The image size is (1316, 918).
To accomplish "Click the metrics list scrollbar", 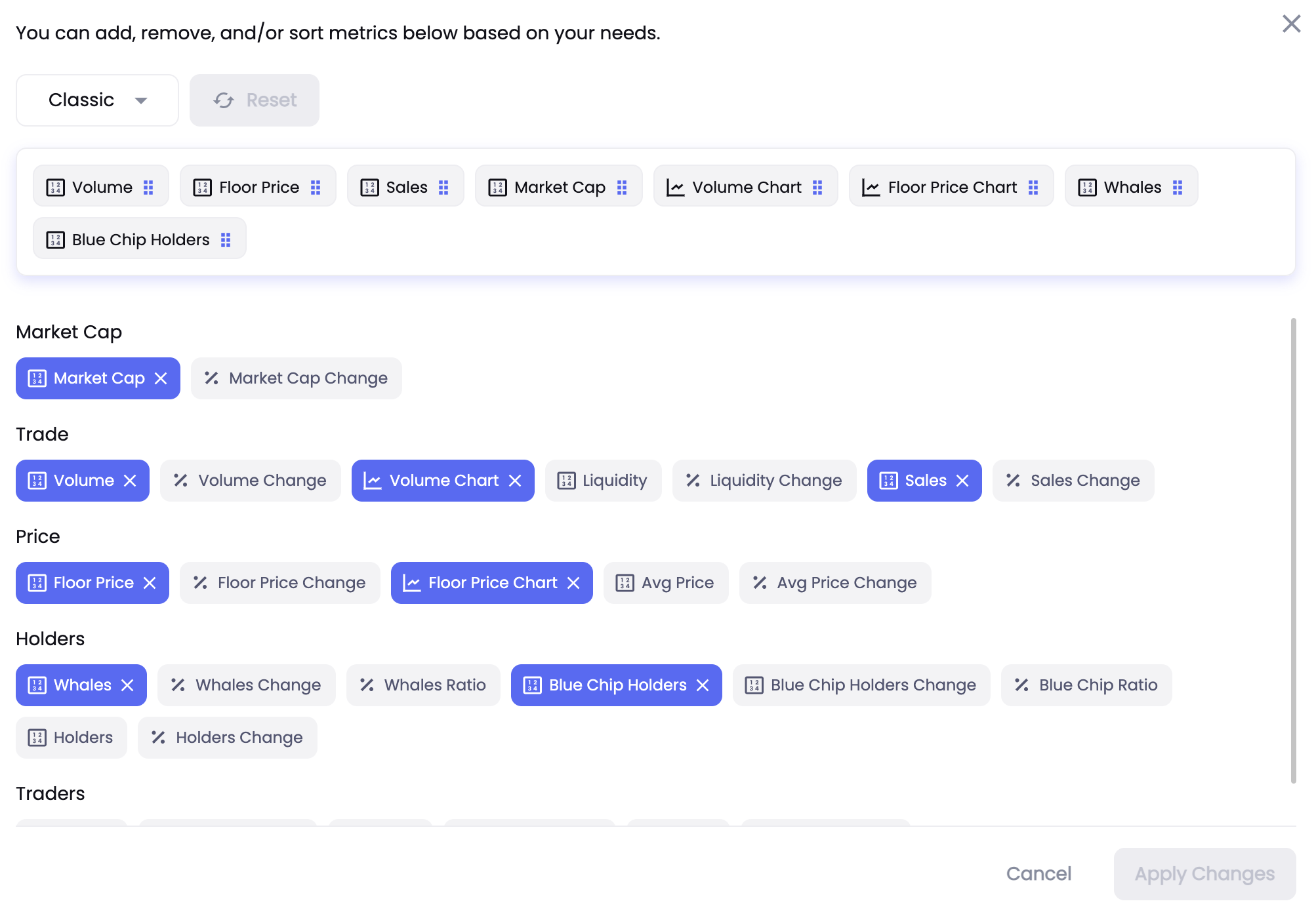I will (x=1293, y=551).
